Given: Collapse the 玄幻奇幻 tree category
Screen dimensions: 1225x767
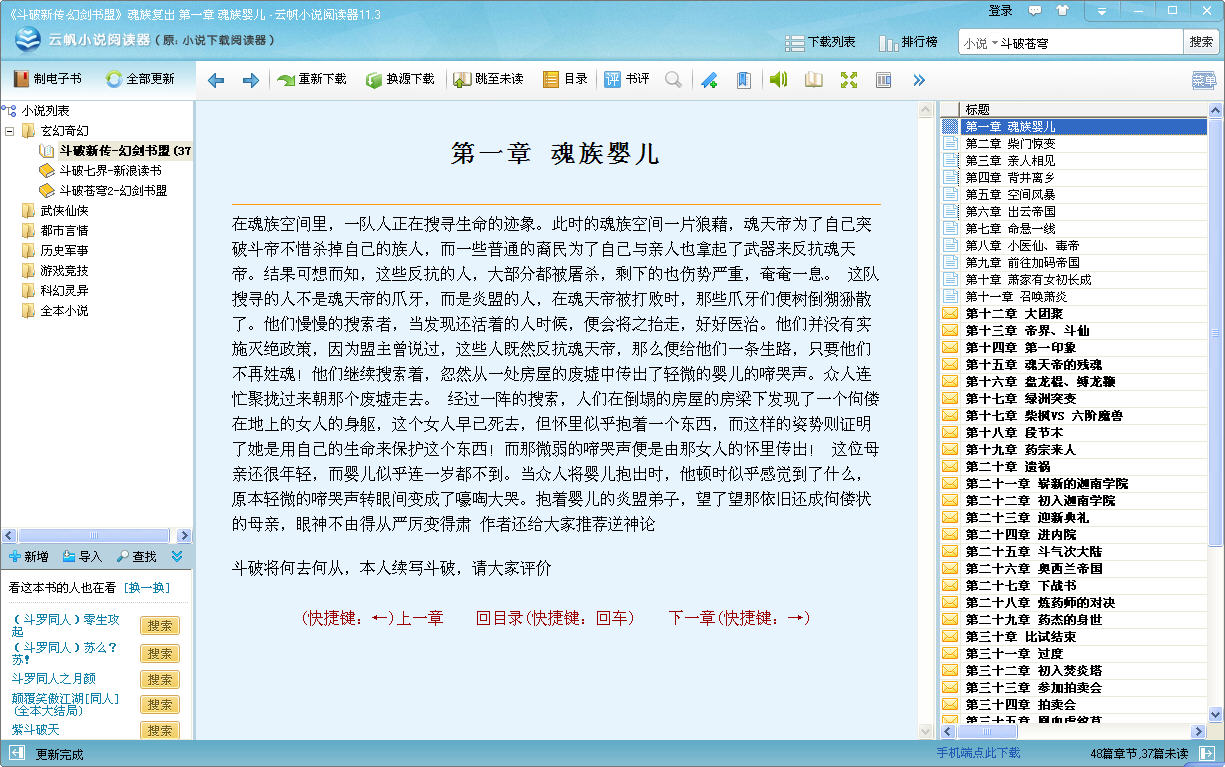Looking at the screenshot, I should (x=10, y=131).
